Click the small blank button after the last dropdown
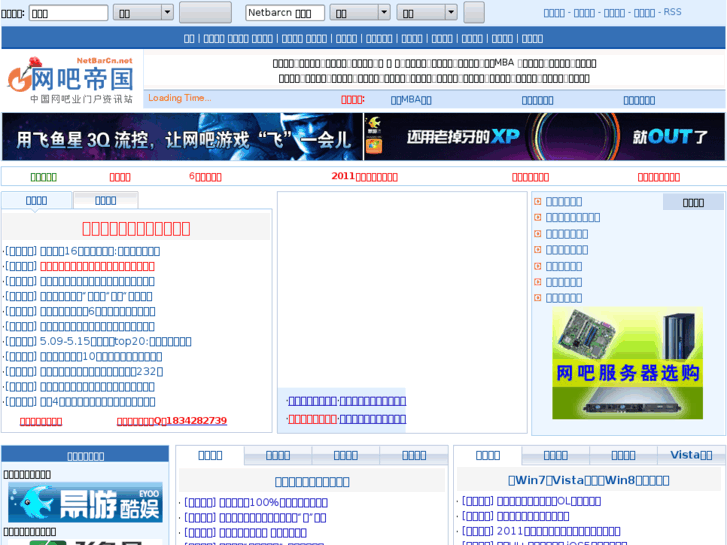Screen dimensions: 727x545 tap(474, 13)
